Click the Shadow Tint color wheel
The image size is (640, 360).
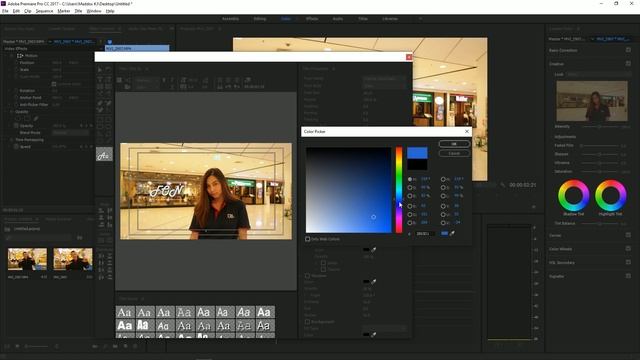coord(573,196)
